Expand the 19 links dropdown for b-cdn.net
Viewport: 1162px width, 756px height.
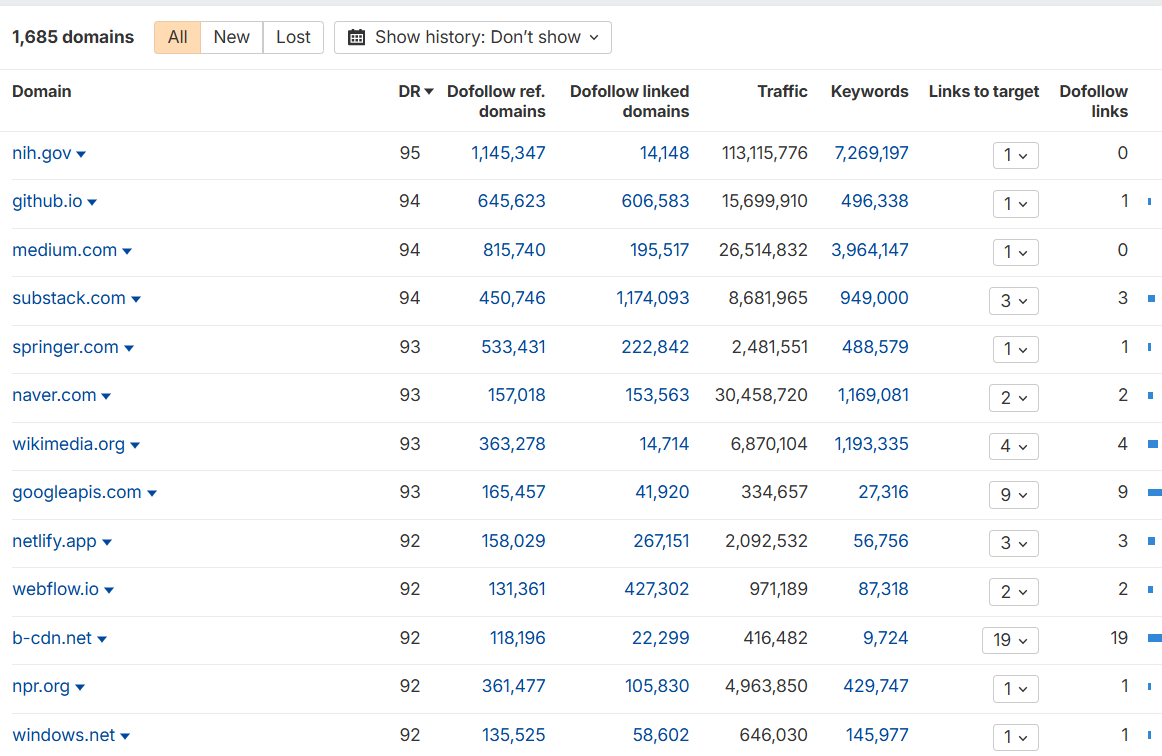point(1010,640)
